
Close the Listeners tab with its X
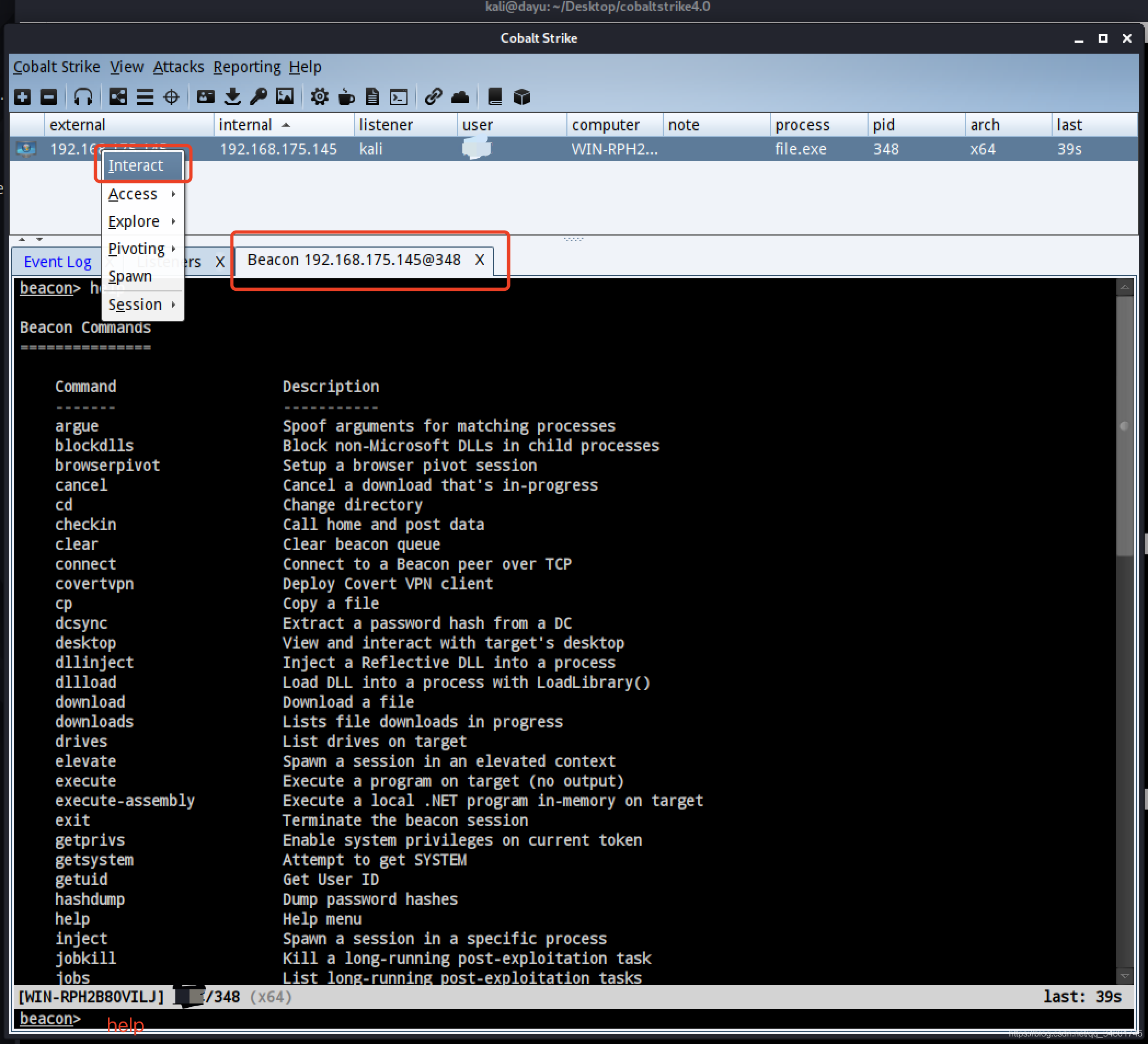[220, 262]
